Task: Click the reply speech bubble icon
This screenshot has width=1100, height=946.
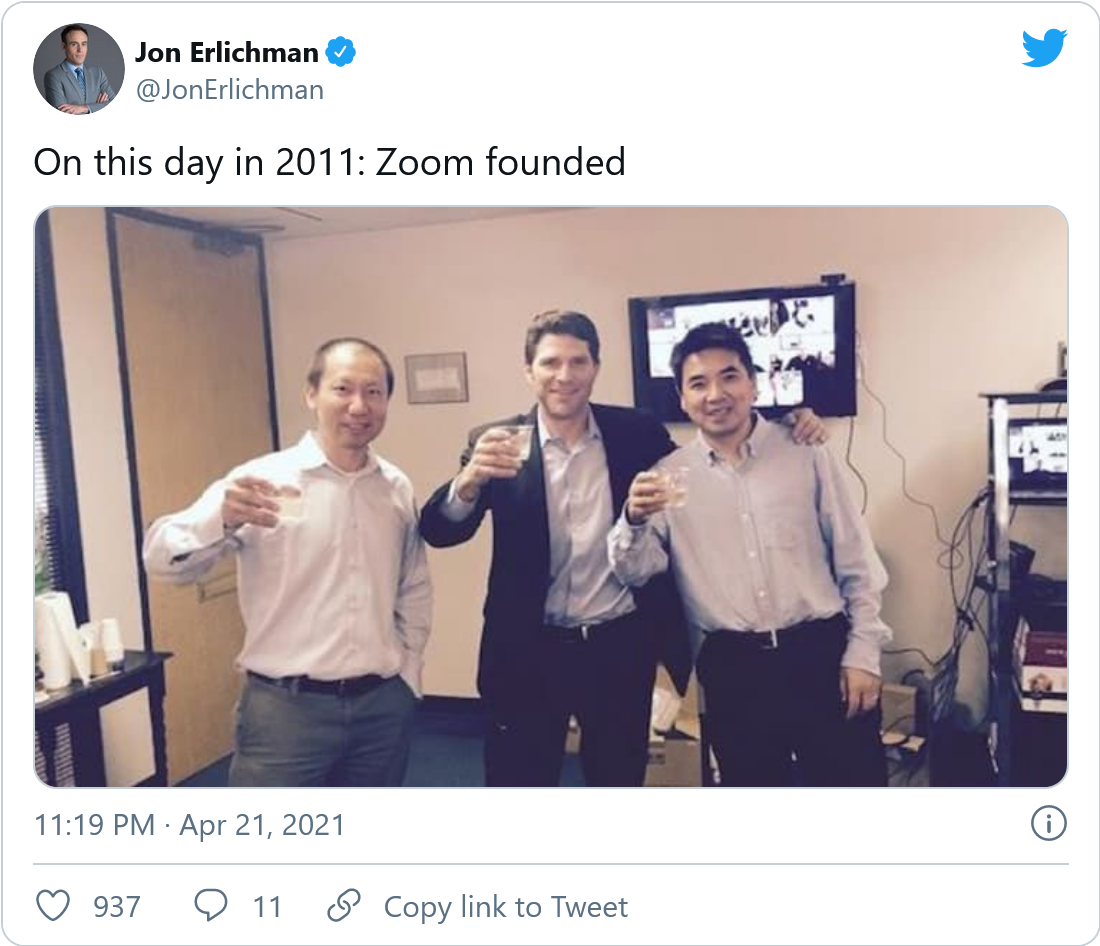Action: pos(210,906)
